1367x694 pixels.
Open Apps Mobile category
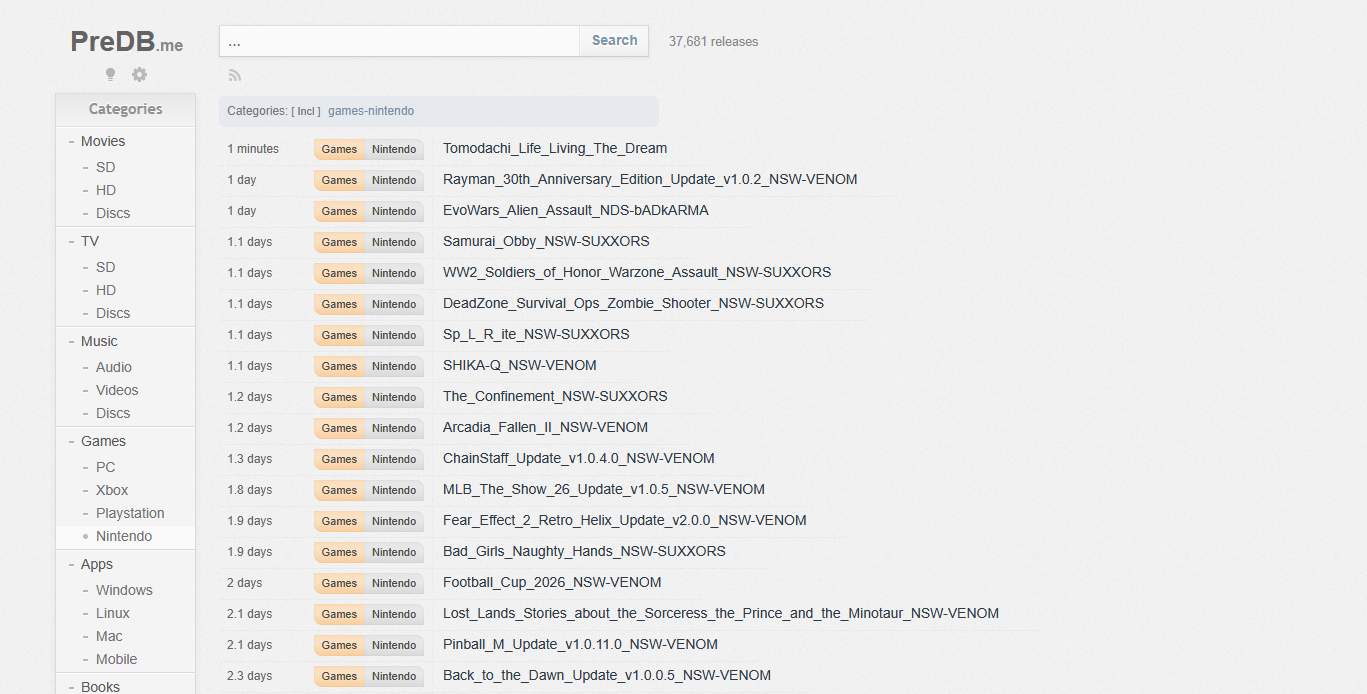pos(117,659)
